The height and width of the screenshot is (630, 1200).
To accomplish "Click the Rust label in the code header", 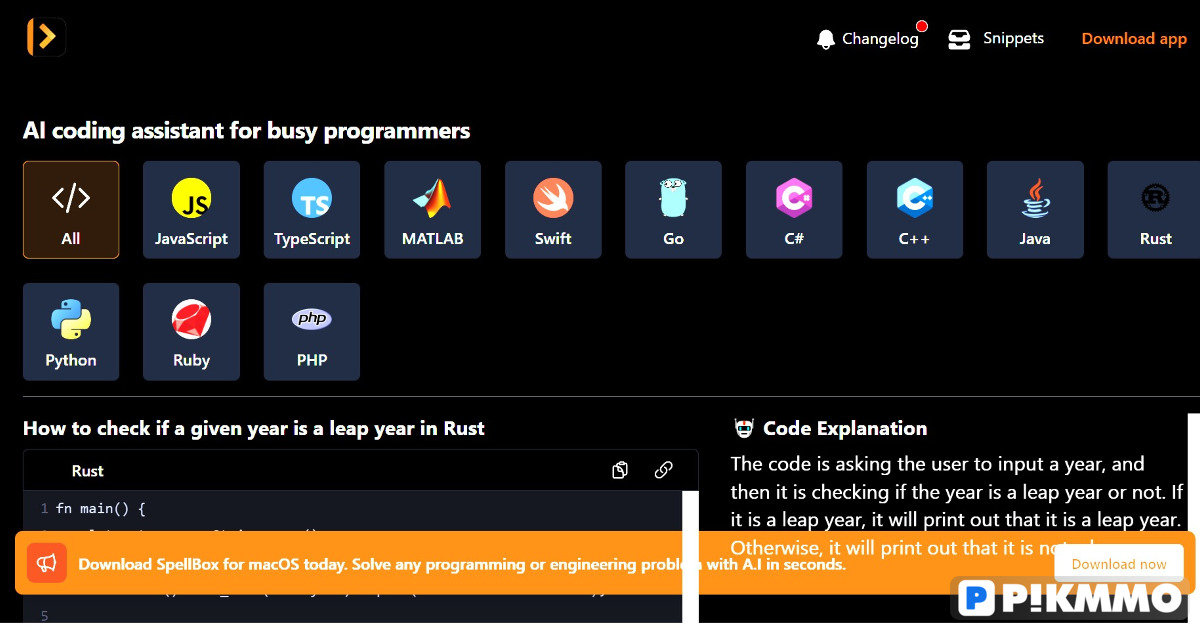I will click(88, 471).
